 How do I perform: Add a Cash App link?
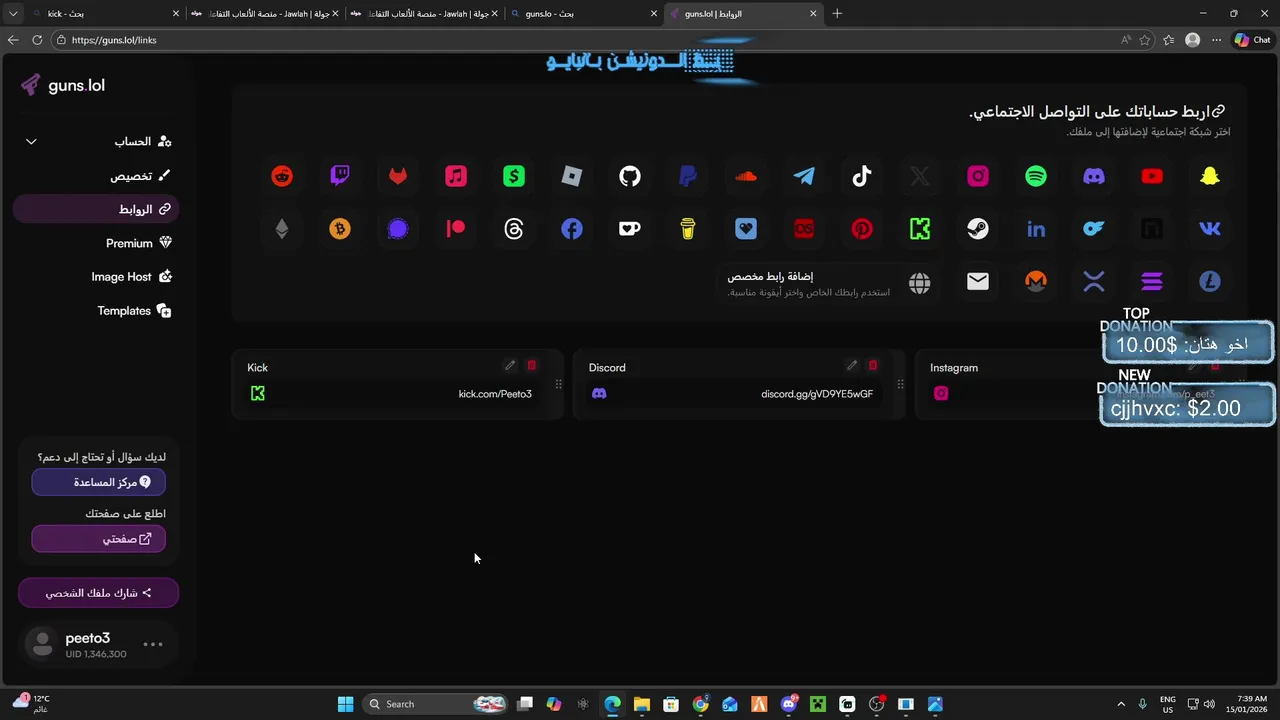click(514, 177)
